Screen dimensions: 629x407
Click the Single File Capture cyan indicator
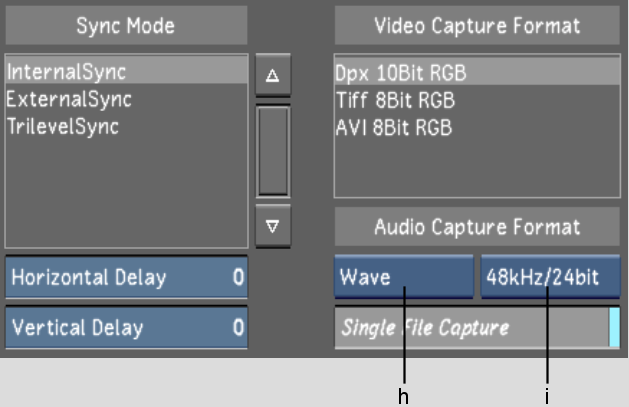coord(614,328)
